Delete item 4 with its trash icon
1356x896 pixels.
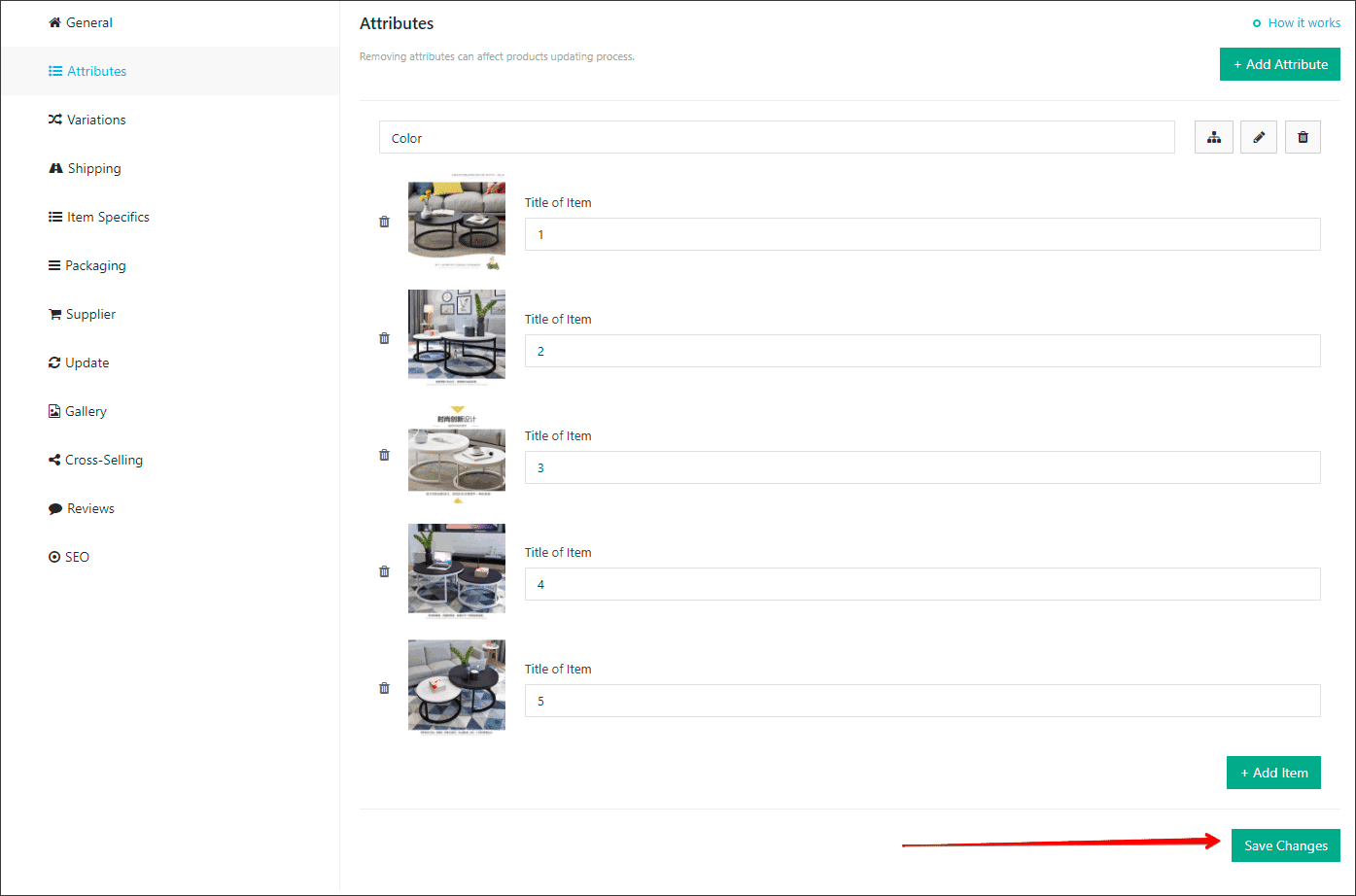(384, 571)
